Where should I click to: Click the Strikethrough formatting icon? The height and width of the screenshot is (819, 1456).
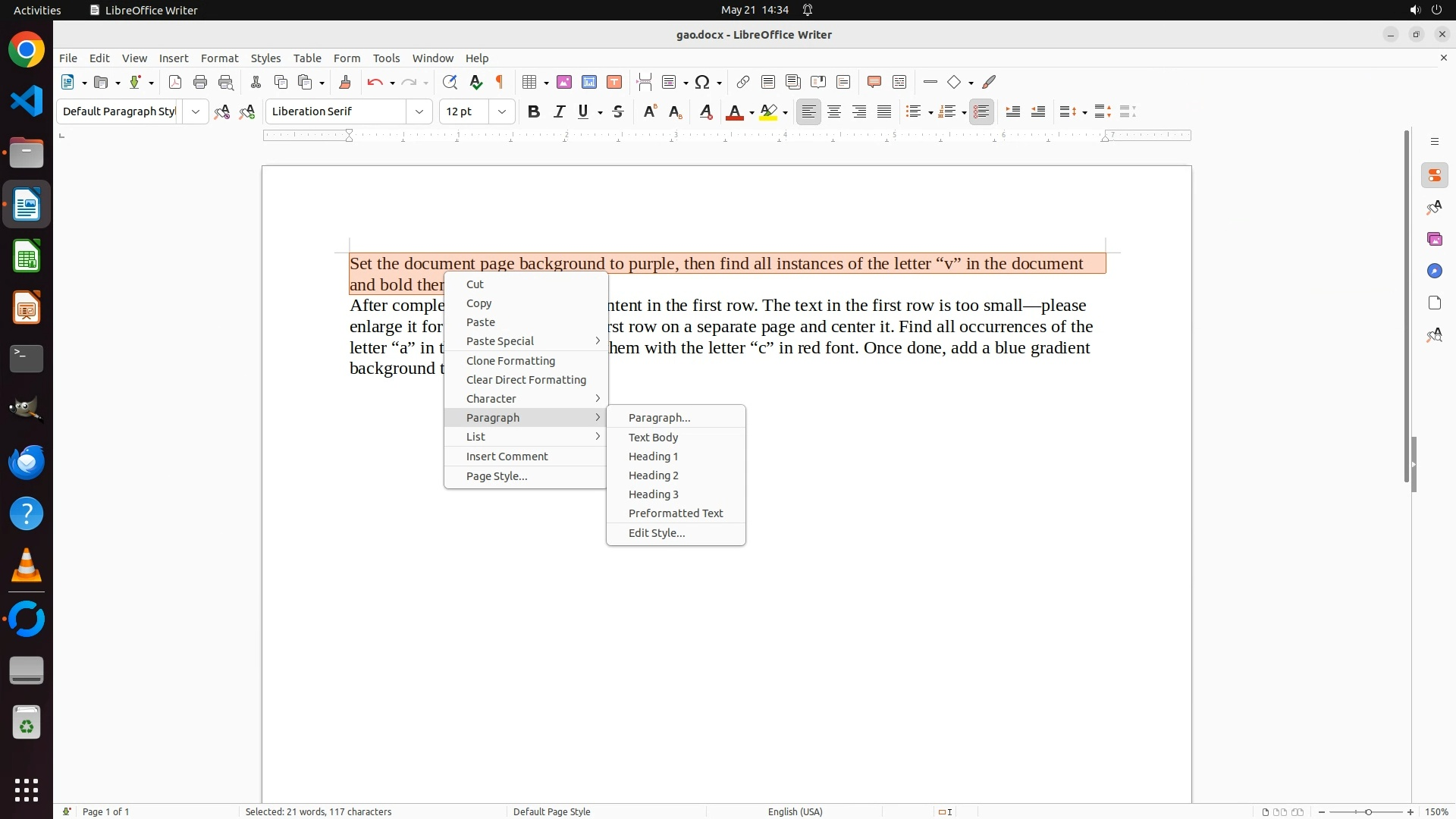coord(618,111)
